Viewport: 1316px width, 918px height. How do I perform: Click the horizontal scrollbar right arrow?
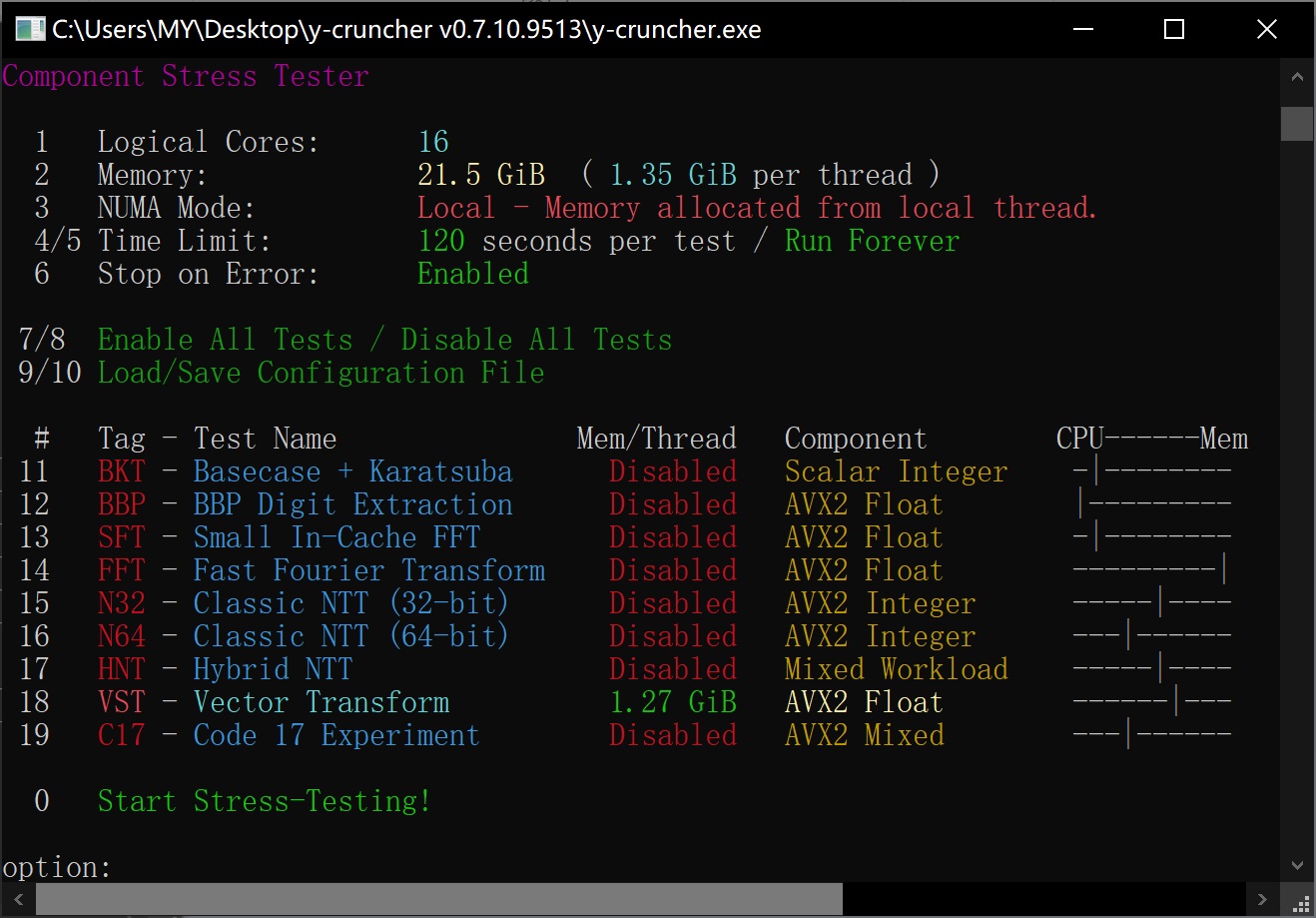point(1262,899)
